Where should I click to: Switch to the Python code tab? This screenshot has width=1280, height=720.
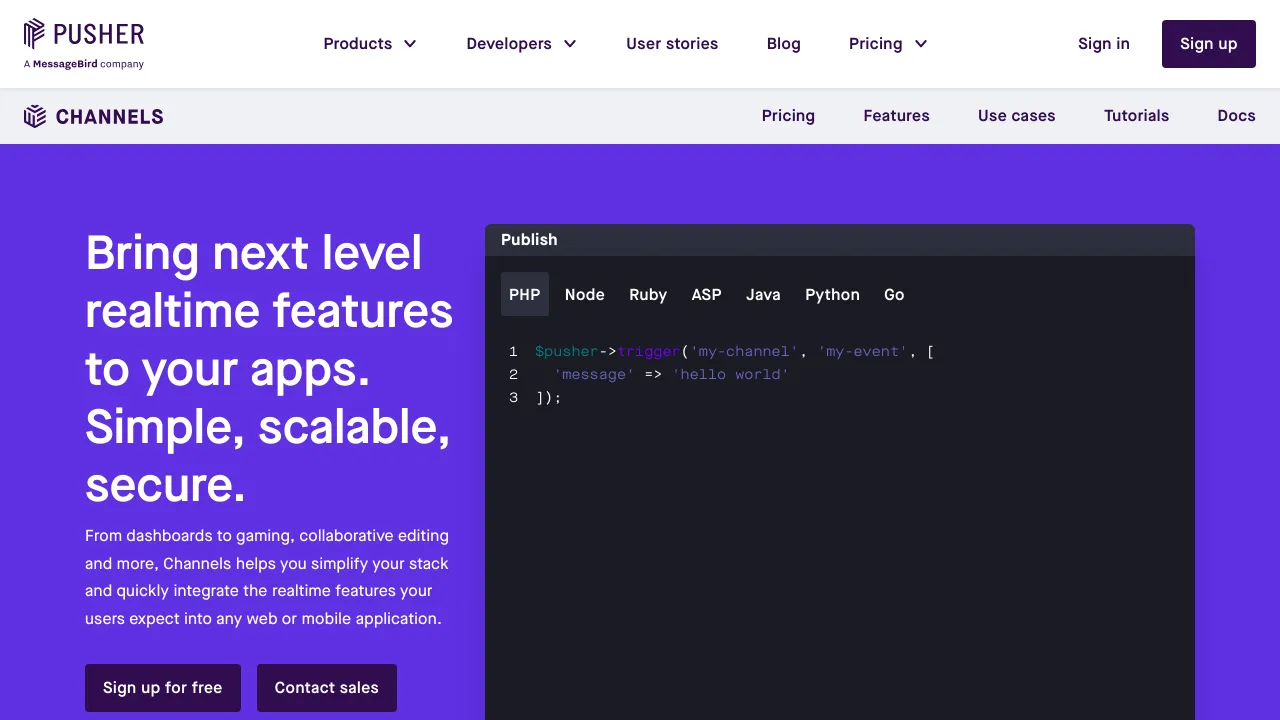click(x=832, y=294)
